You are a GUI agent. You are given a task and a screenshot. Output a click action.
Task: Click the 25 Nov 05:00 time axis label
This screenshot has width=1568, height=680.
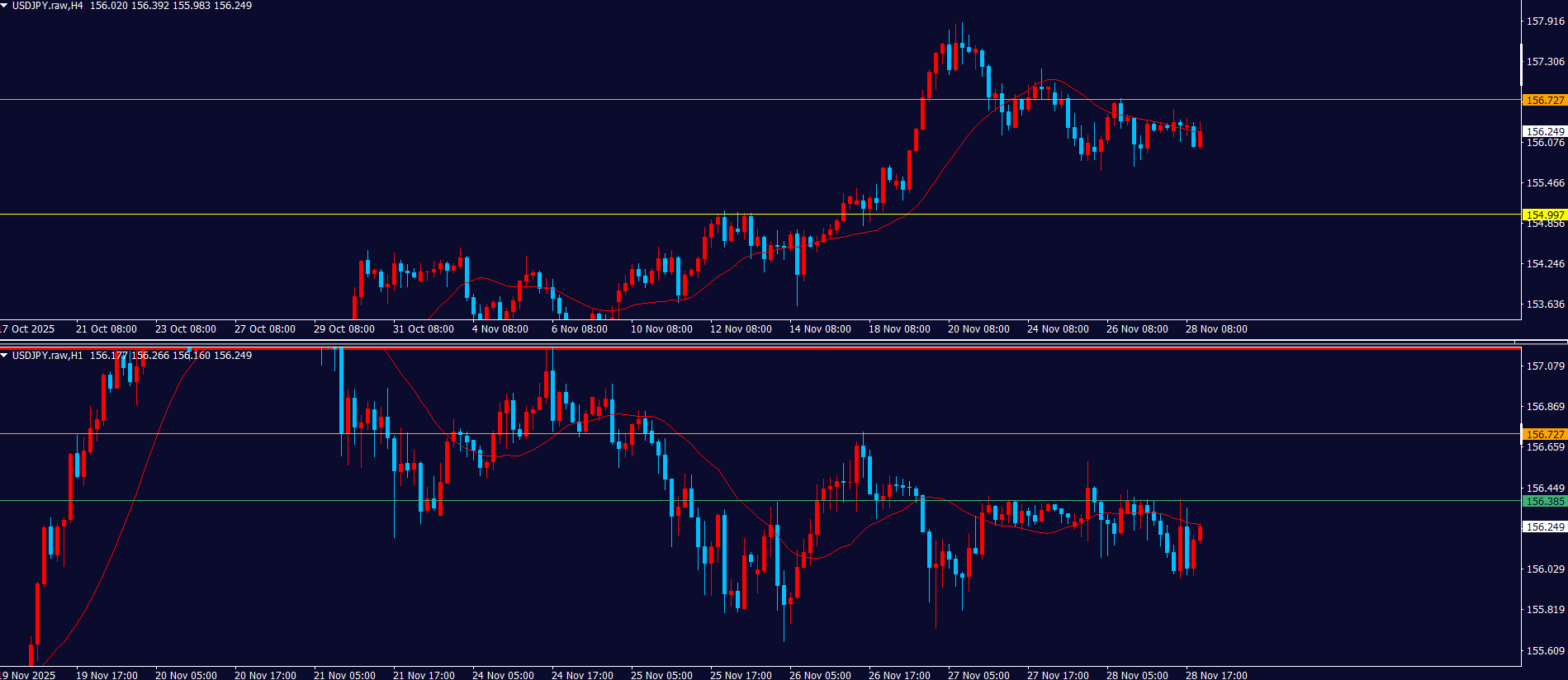point(661,675)
